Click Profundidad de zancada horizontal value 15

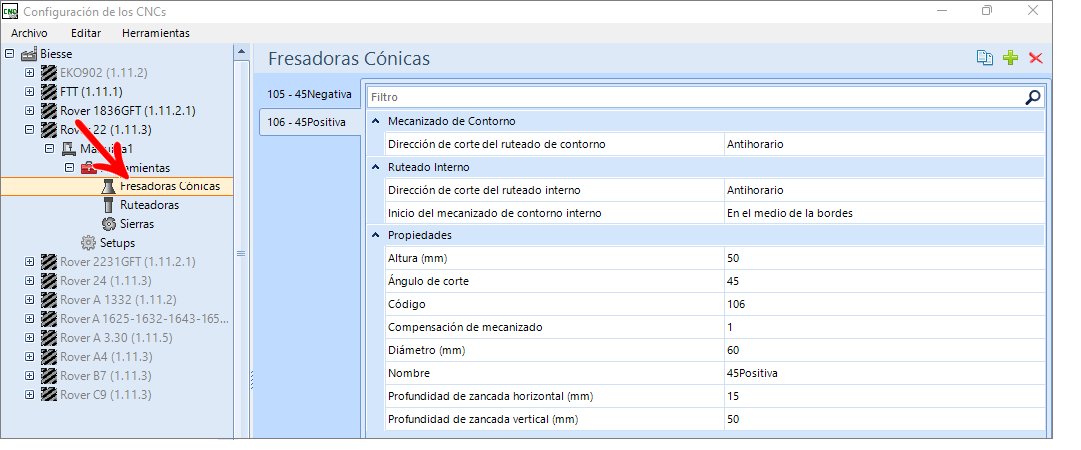pyautogui.click(x=884, y=396)
